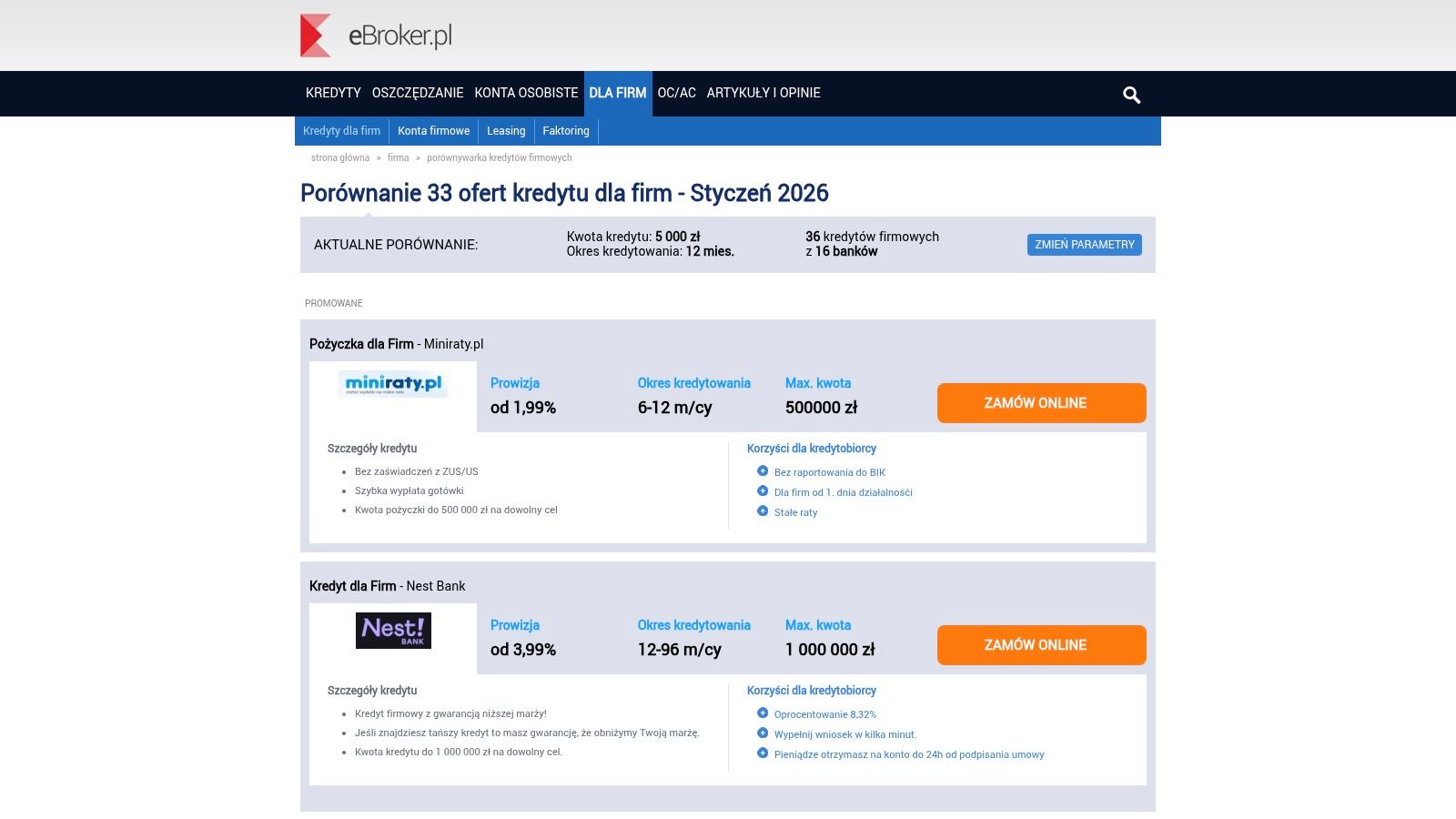Click plus icon beside Dla firm od 1. dnia
Screen dimensions: 1456x819
(763, 491)
